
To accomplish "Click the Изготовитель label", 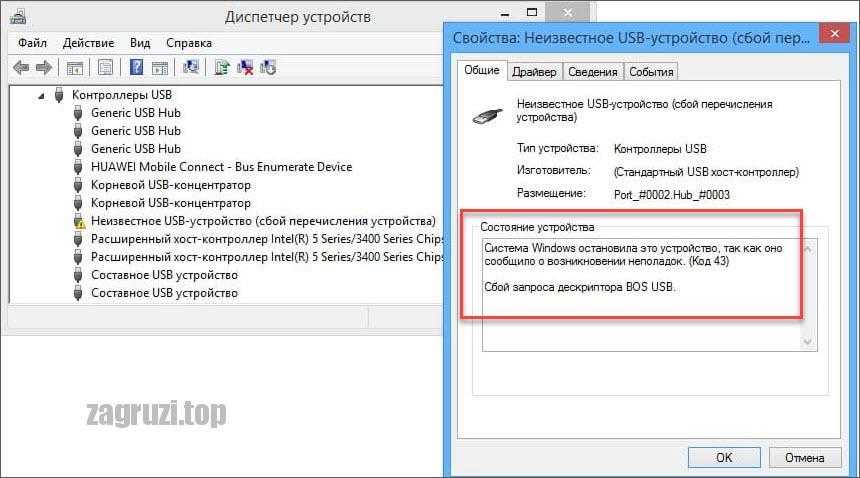I will point(553,170).
